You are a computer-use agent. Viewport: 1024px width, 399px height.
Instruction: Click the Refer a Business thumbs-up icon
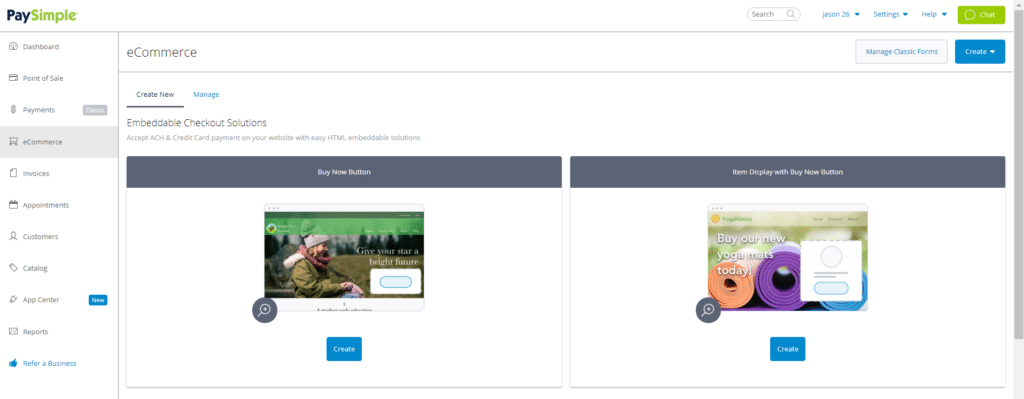[13, 363]
